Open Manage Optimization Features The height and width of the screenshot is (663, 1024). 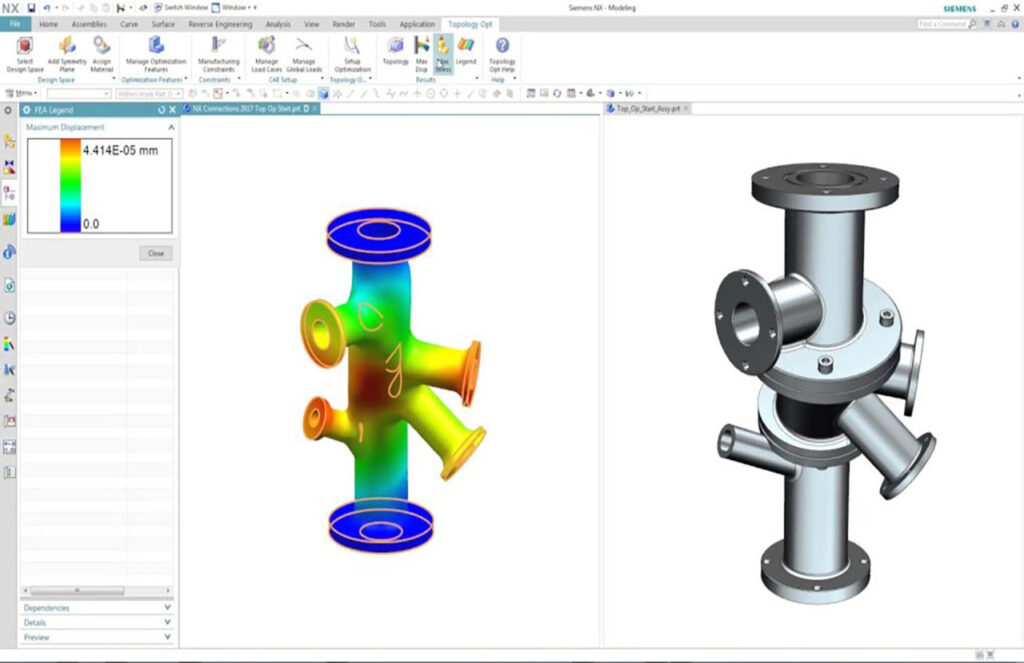[x=155, y=51]
